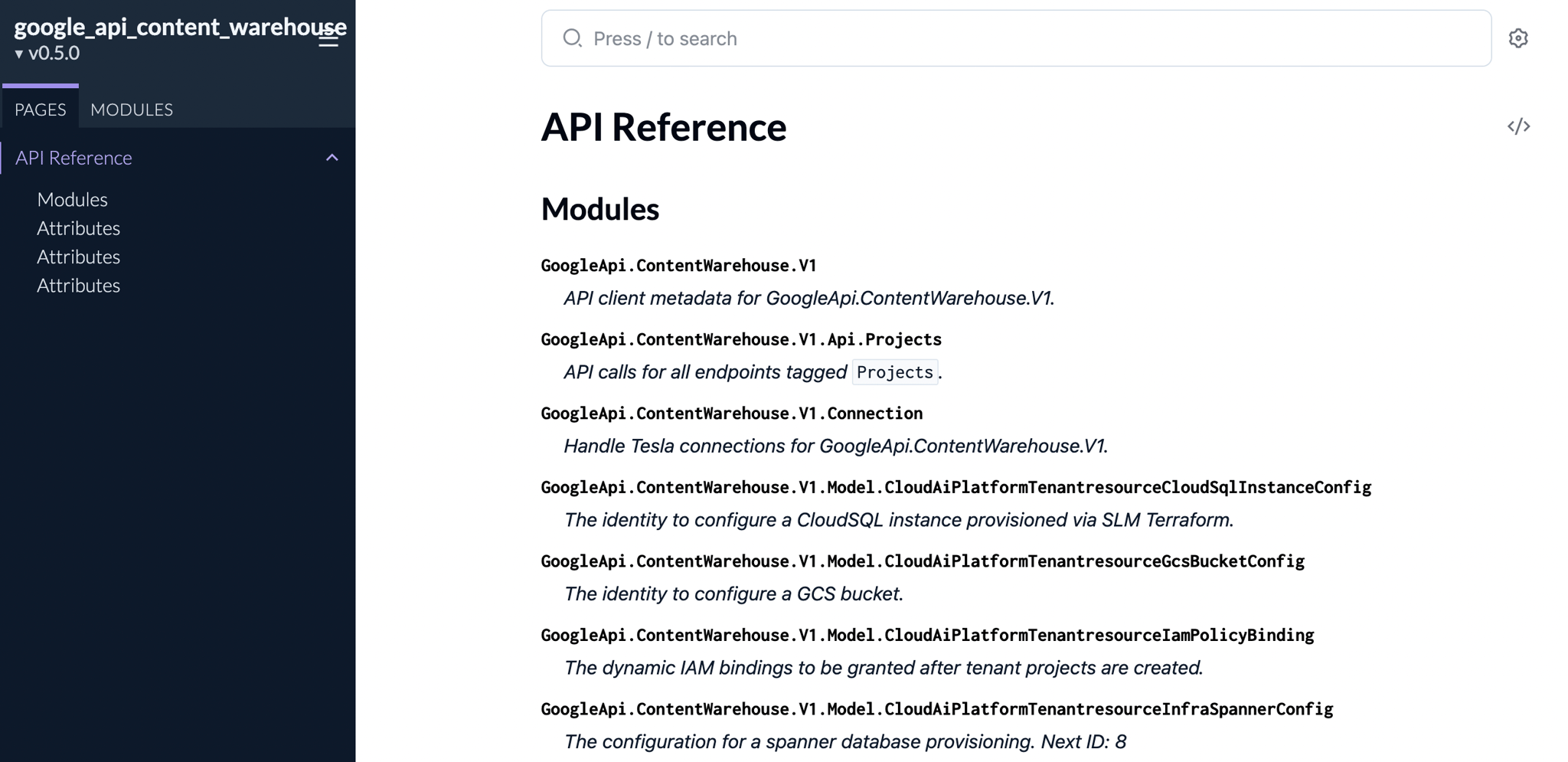Open the CloudSqlInstanceConfig model link
Screen dimensions: 1568x762
[x=955, y=488]
